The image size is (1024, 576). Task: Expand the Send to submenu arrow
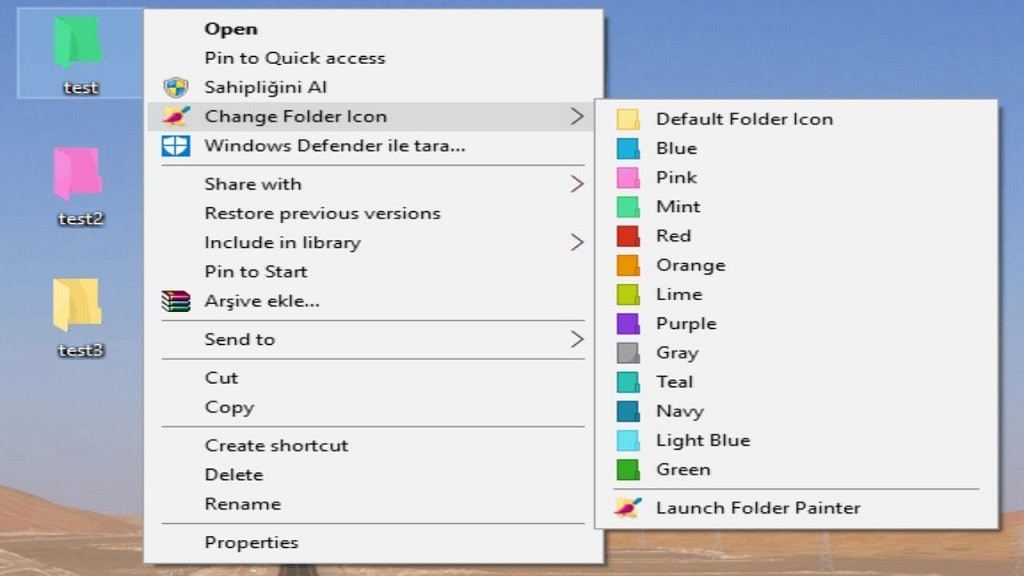click(577, 340)
